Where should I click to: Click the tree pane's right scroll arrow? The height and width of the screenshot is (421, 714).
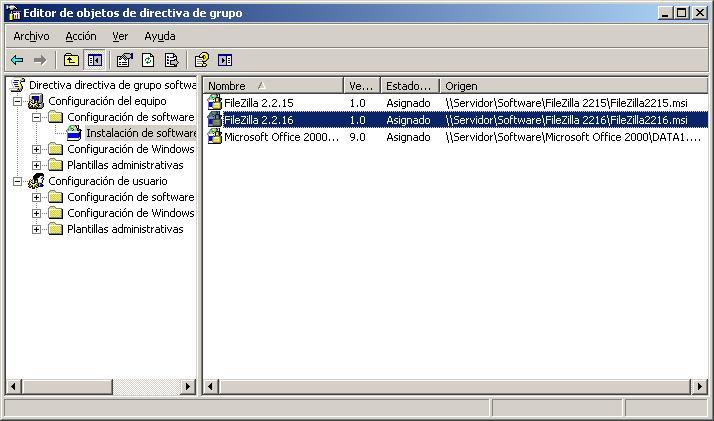click(189, 386)
